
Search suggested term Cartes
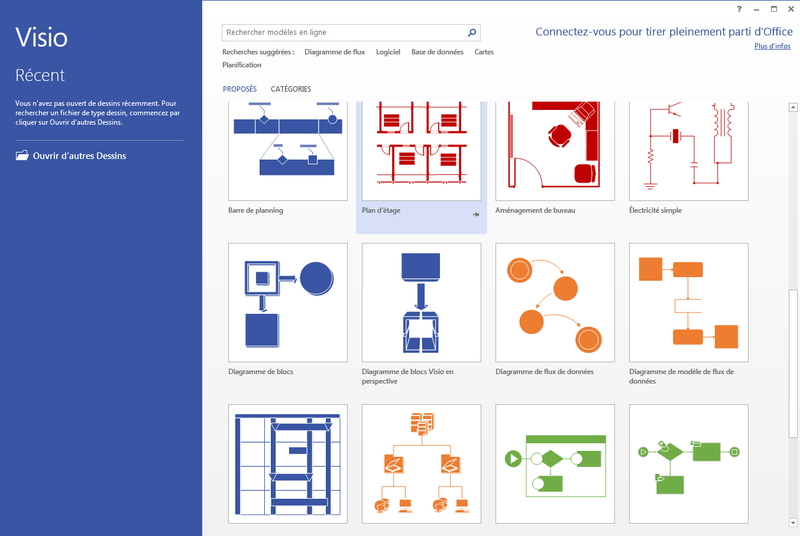[x=484, y=52]
